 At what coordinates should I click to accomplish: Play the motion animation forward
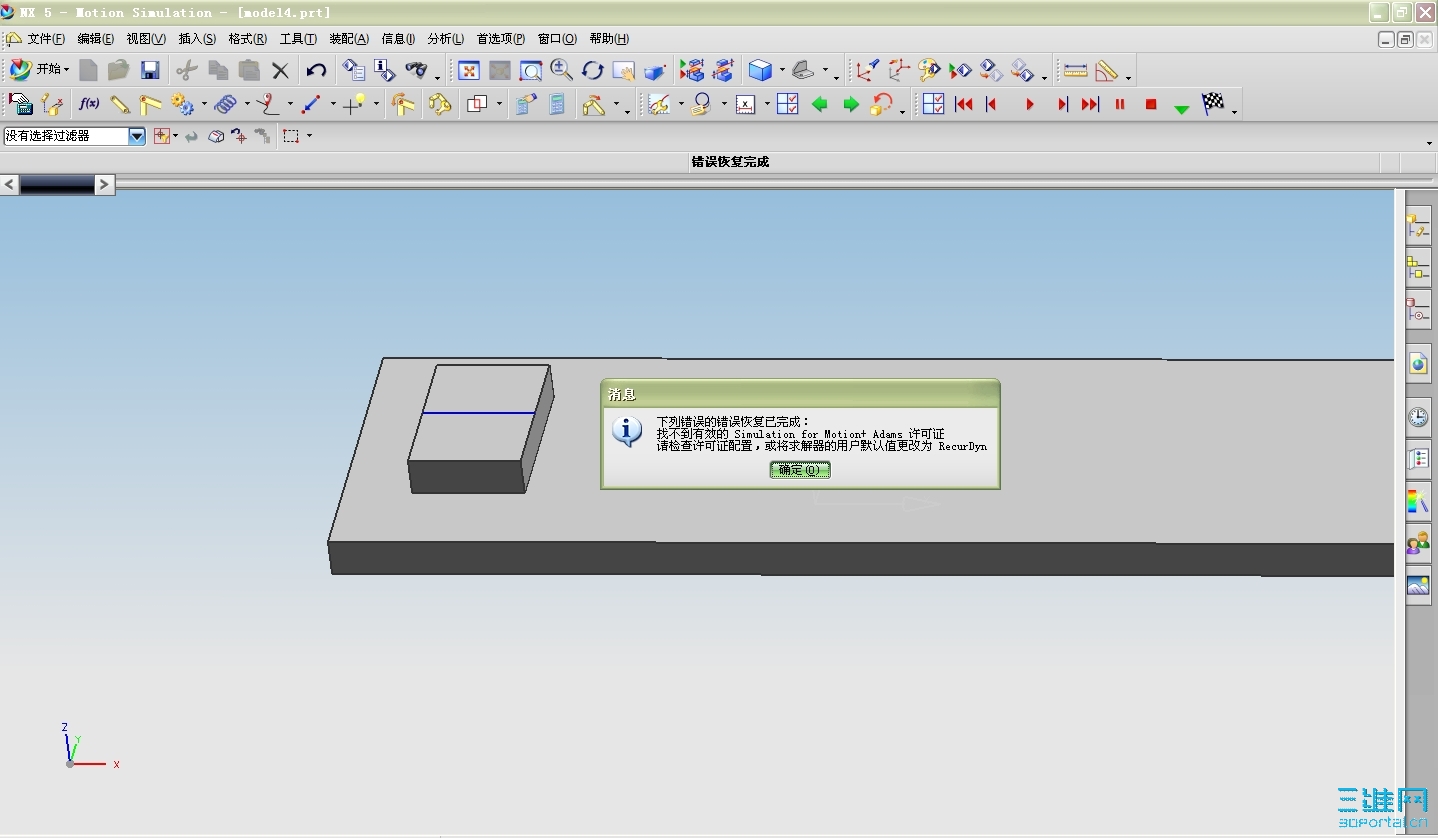[1030, 104]
